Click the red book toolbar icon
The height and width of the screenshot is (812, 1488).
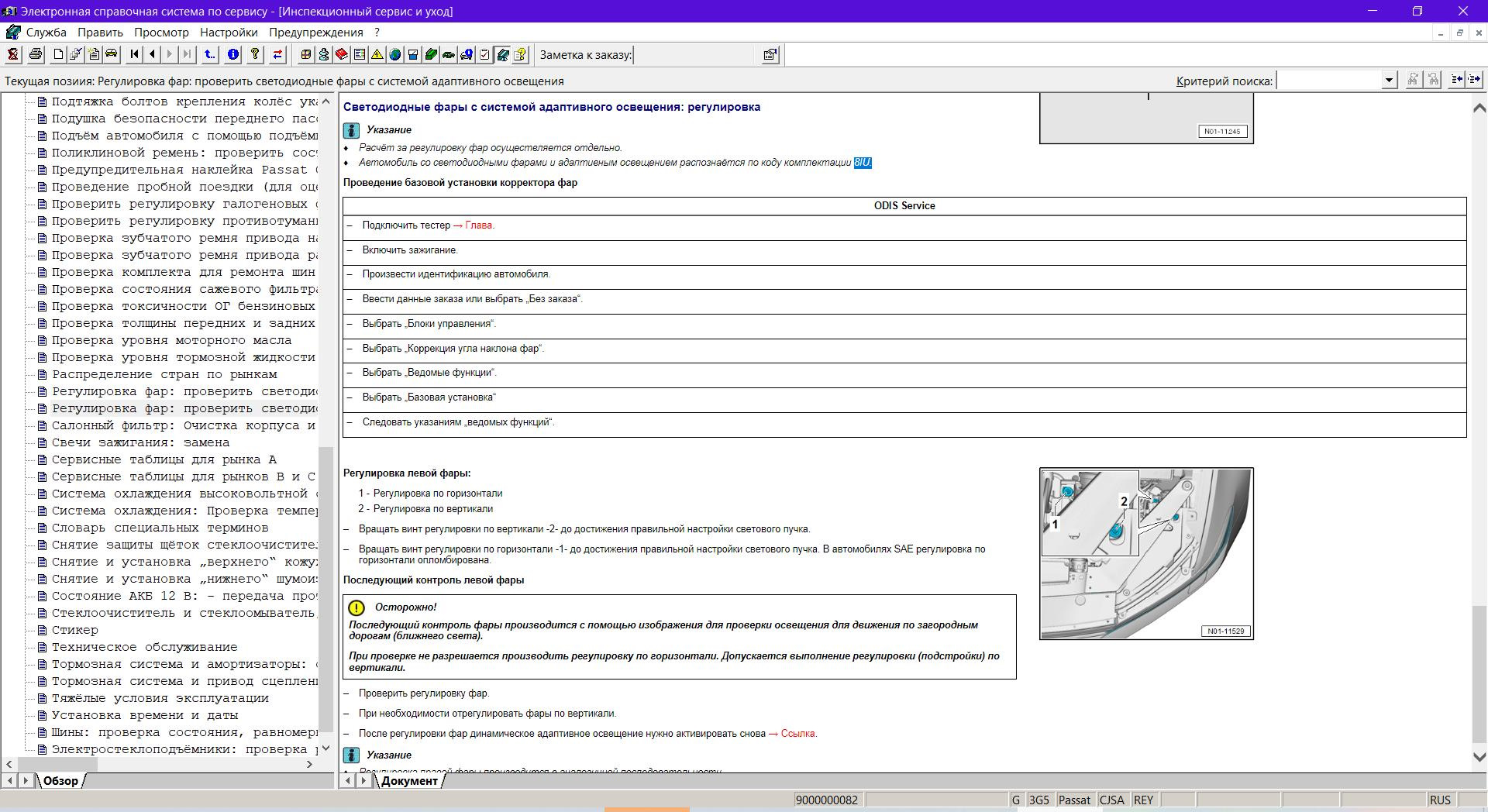pyautogui.click(x=341, y=54)
